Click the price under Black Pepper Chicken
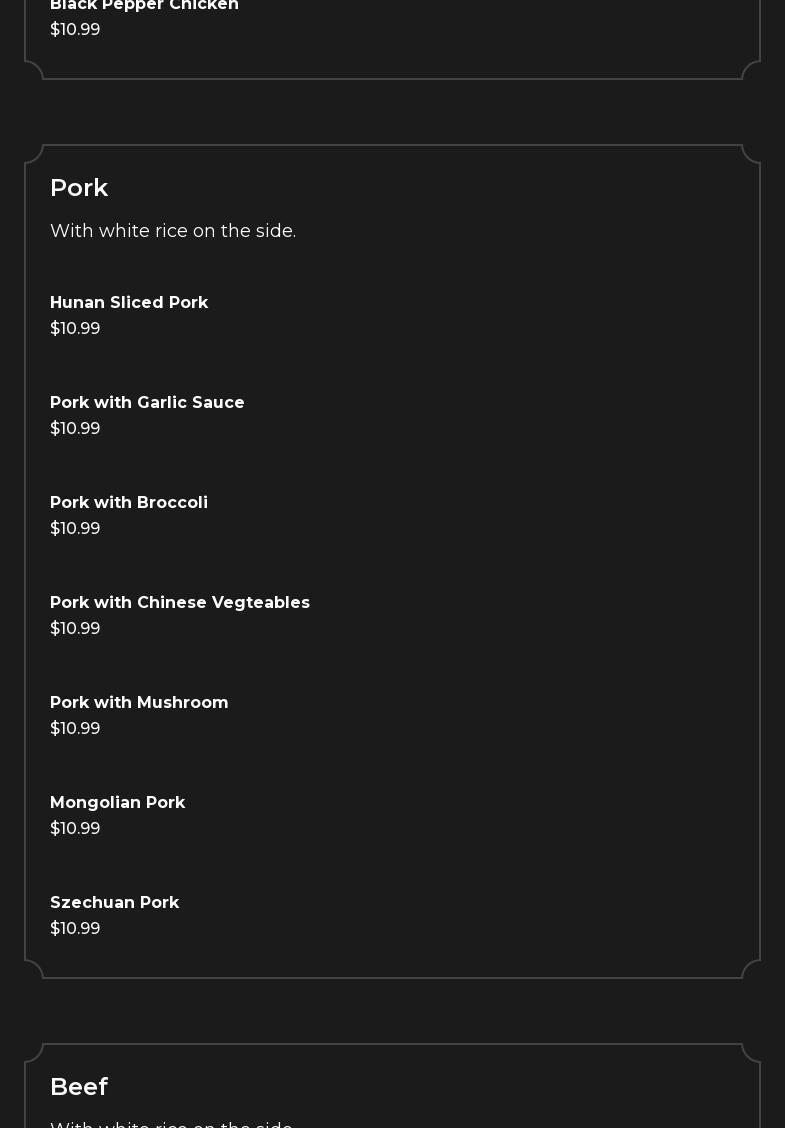Viewport: 785px width, 1128px height. tap(75, 30)
